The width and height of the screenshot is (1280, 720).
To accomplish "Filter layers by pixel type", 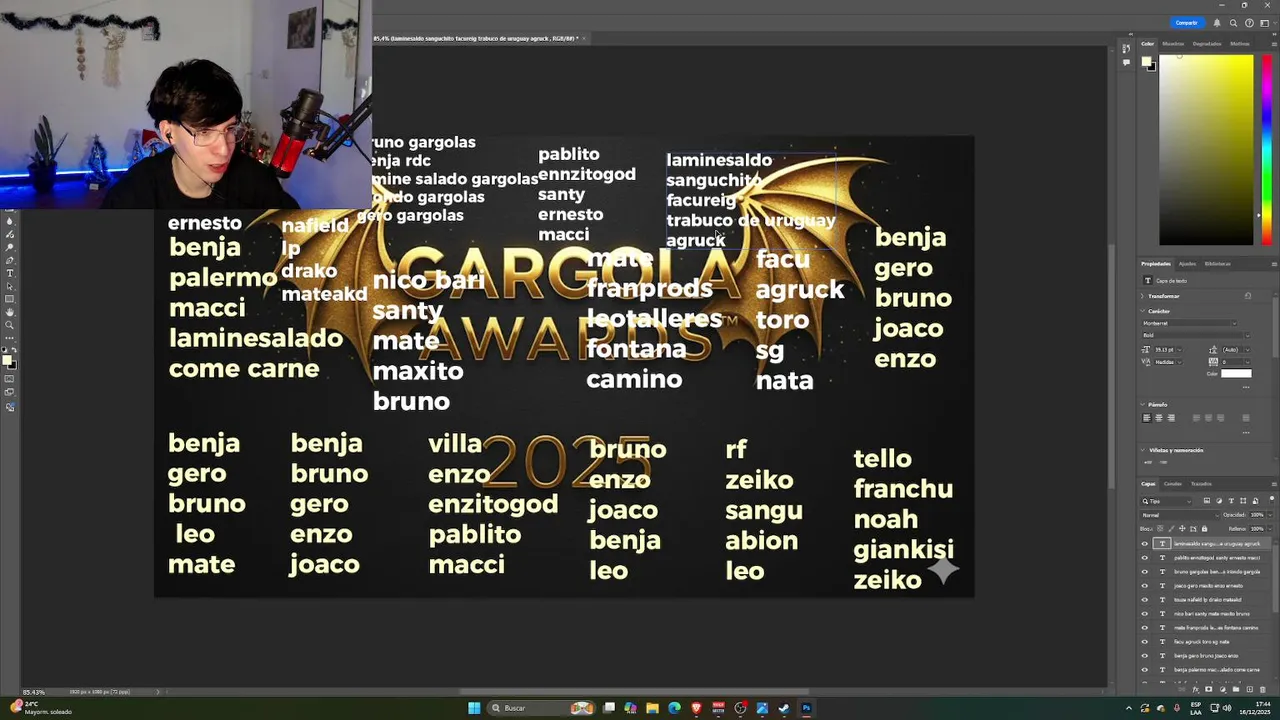I will (1207, 501).
